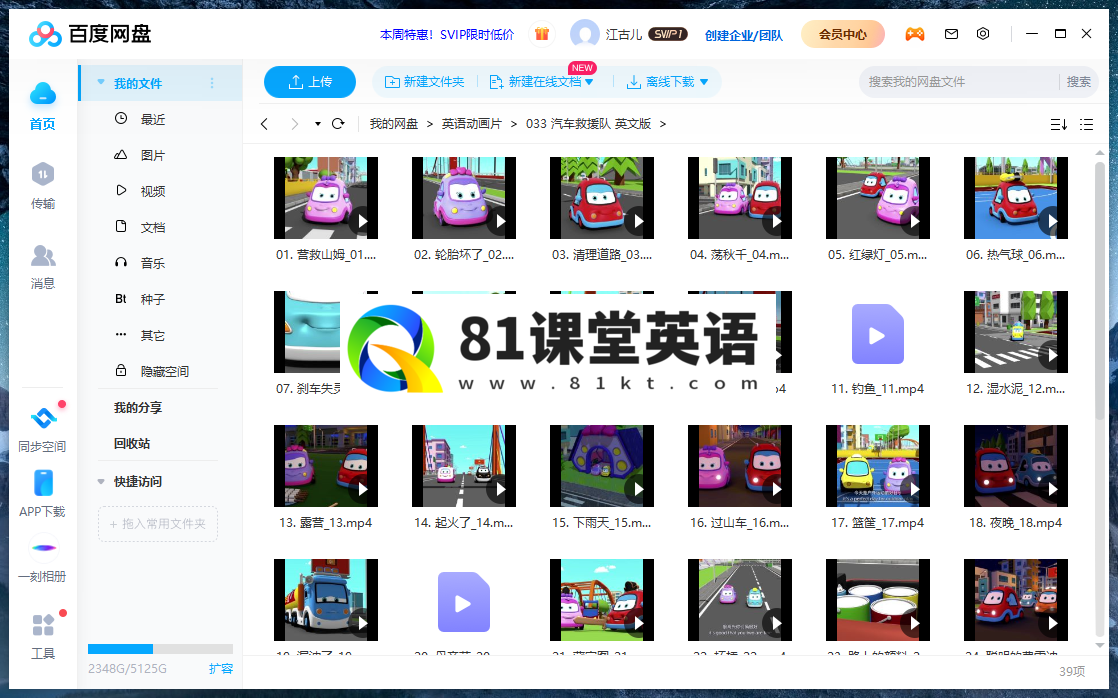Go back with the left arrow
The width and height of the screenshot is (1118, 698).
(265, 124)
